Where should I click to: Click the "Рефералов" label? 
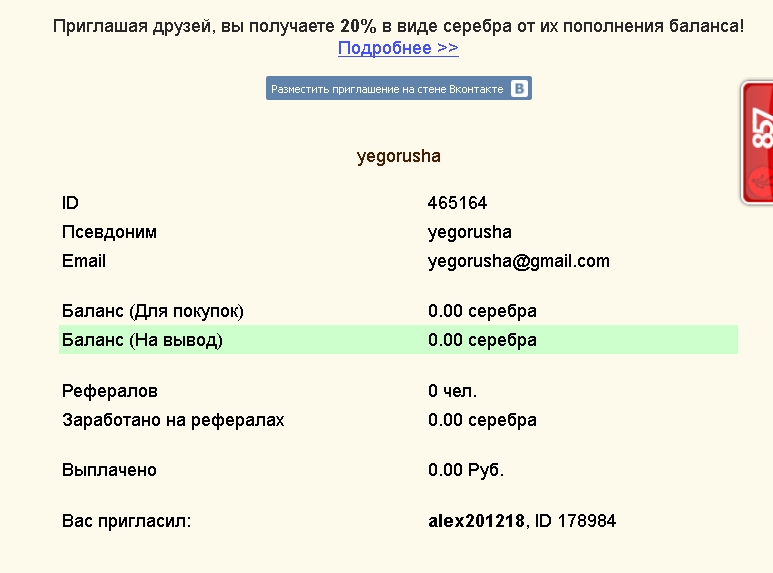109,391
